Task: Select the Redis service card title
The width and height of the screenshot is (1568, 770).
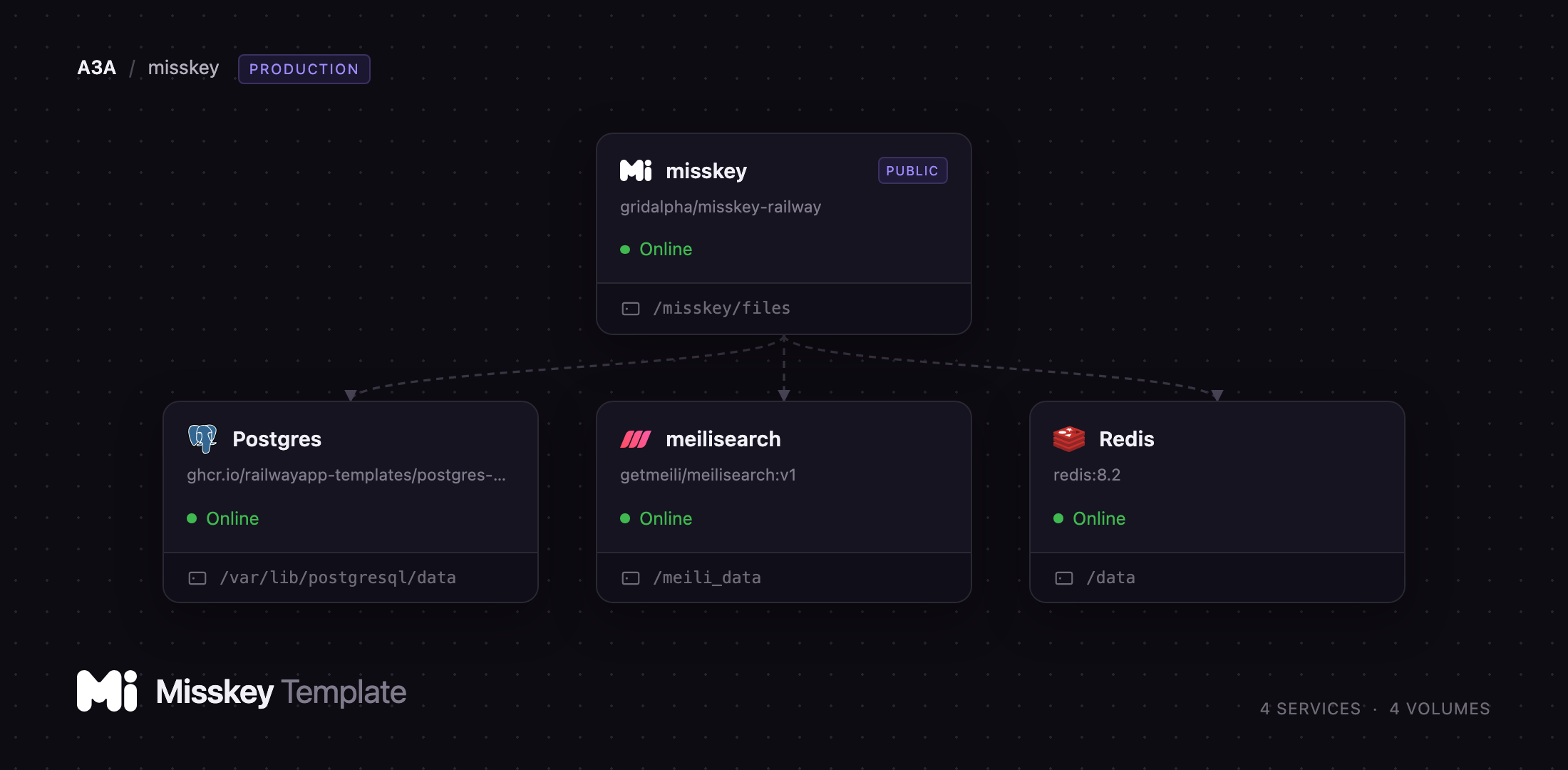Action: pyautogui.click(x=1127, y=439)
